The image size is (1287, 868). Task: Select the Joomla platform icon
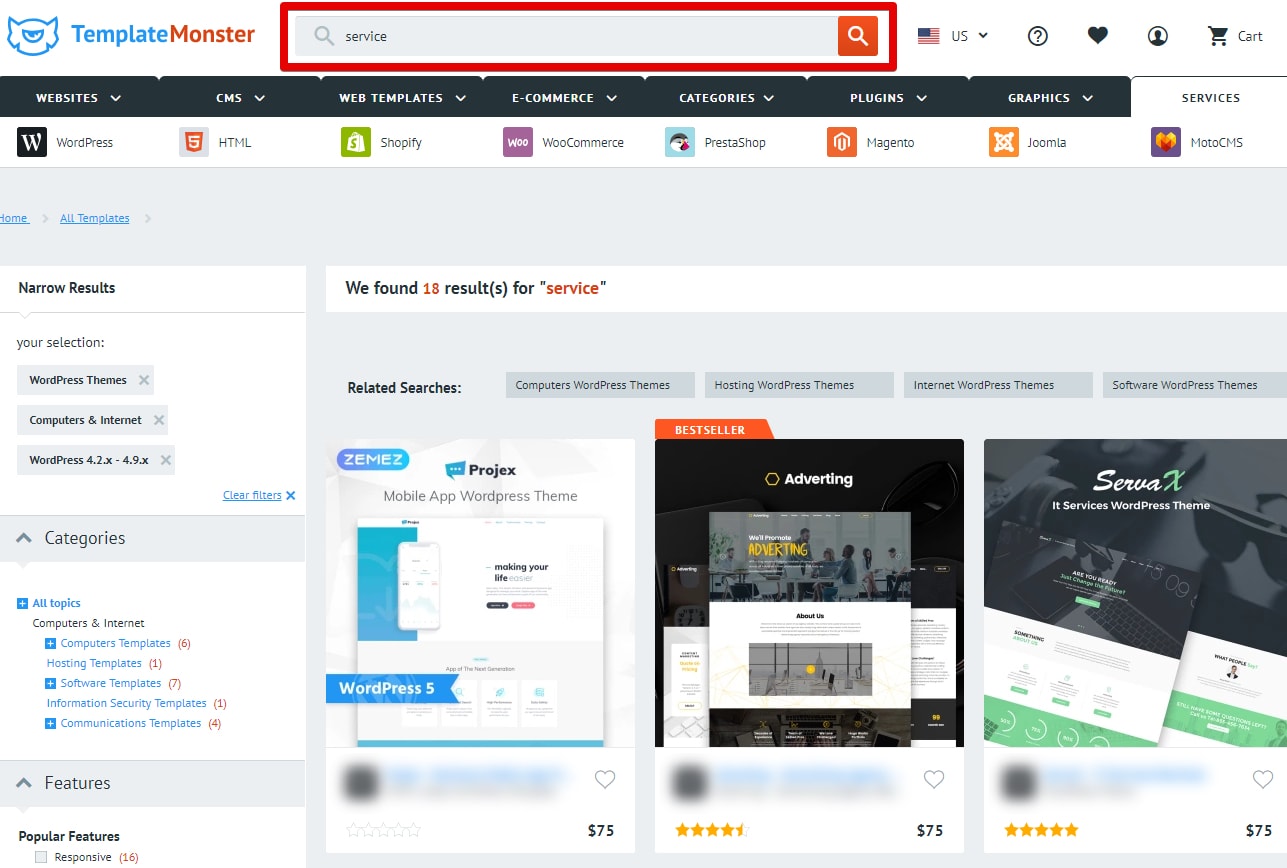(x=1004, y=142)
